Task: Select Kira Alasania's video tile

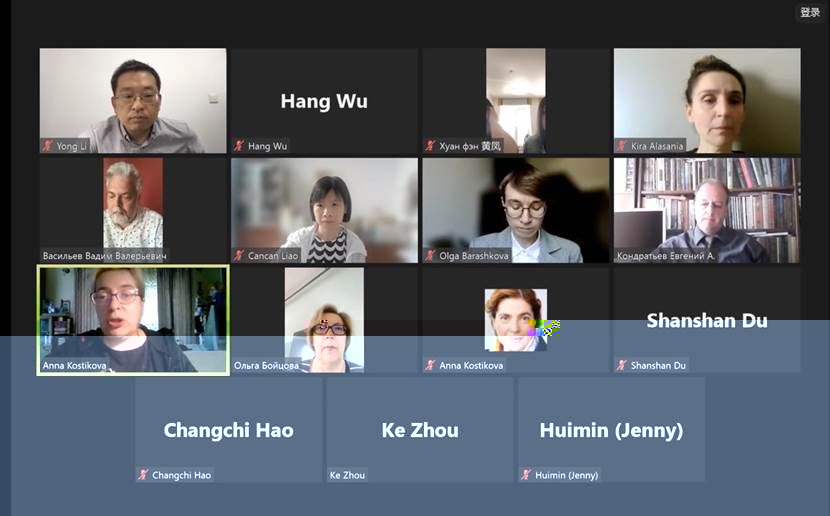Action: tap(707, 101)
